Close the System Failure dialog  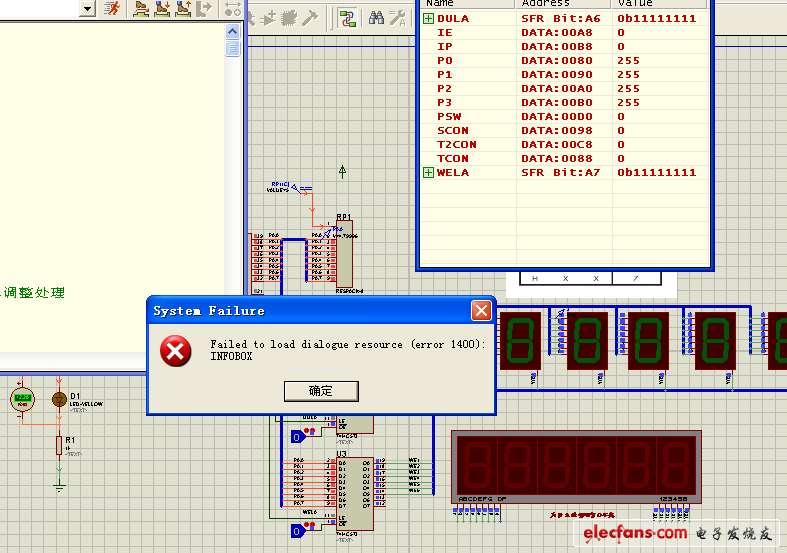[x=481, y=311]
